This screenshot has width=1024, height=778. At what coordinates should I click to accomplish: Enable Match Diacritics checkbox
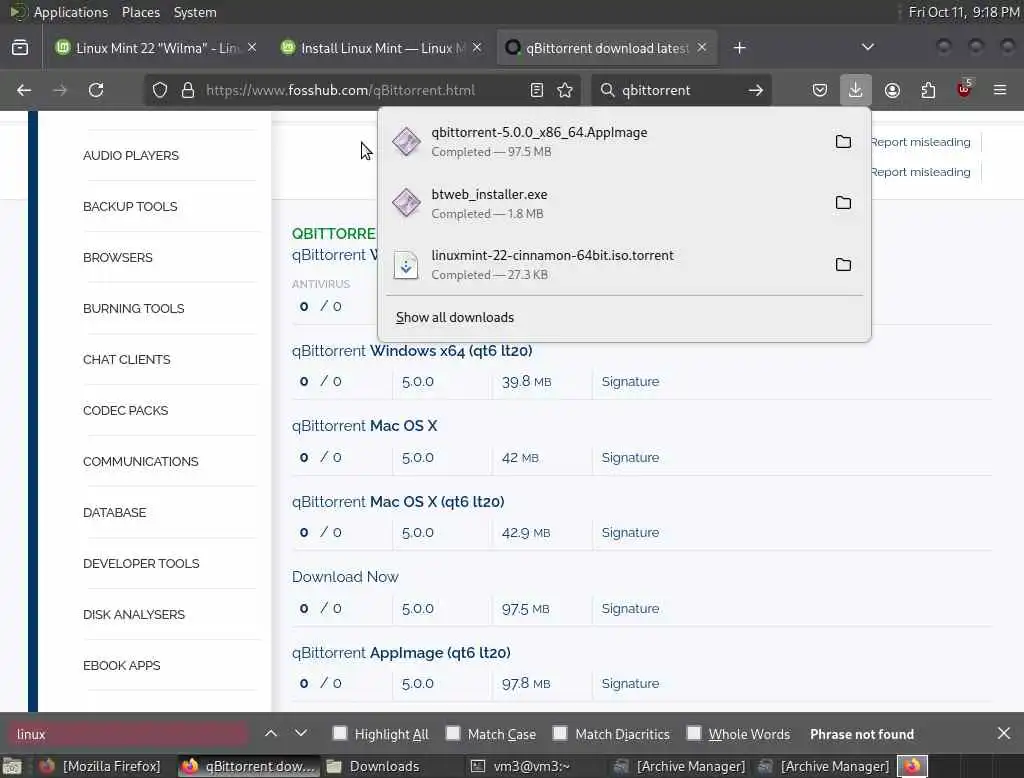(x=560, y=733)
